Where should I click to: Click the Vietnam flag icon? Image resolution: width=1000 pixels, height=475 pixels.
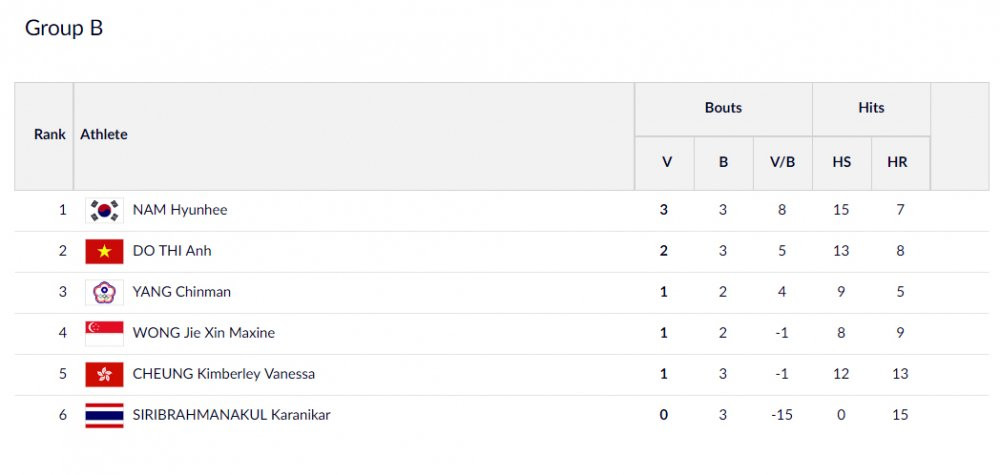click(104, 251)
